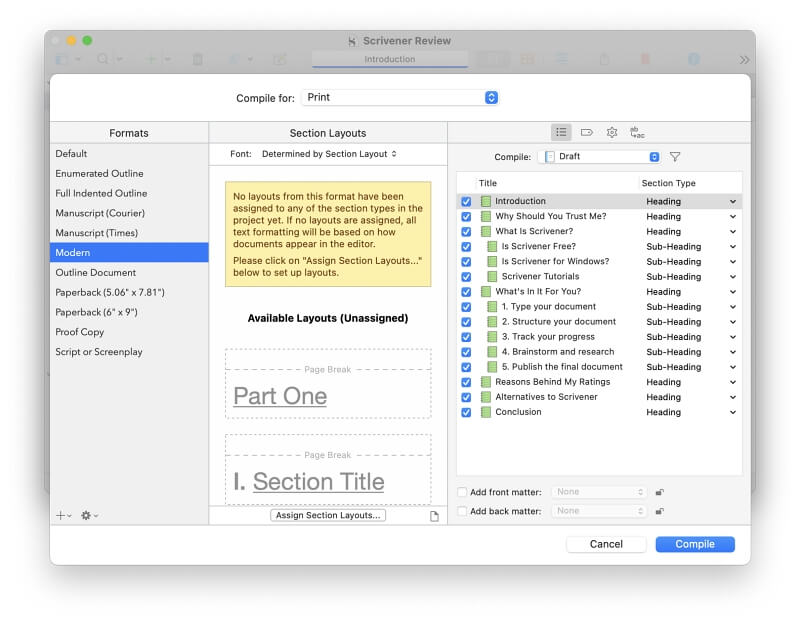Open the Compile Draft dropdown
This screenshot has height=624, width=800.
(x=599, y=157)
